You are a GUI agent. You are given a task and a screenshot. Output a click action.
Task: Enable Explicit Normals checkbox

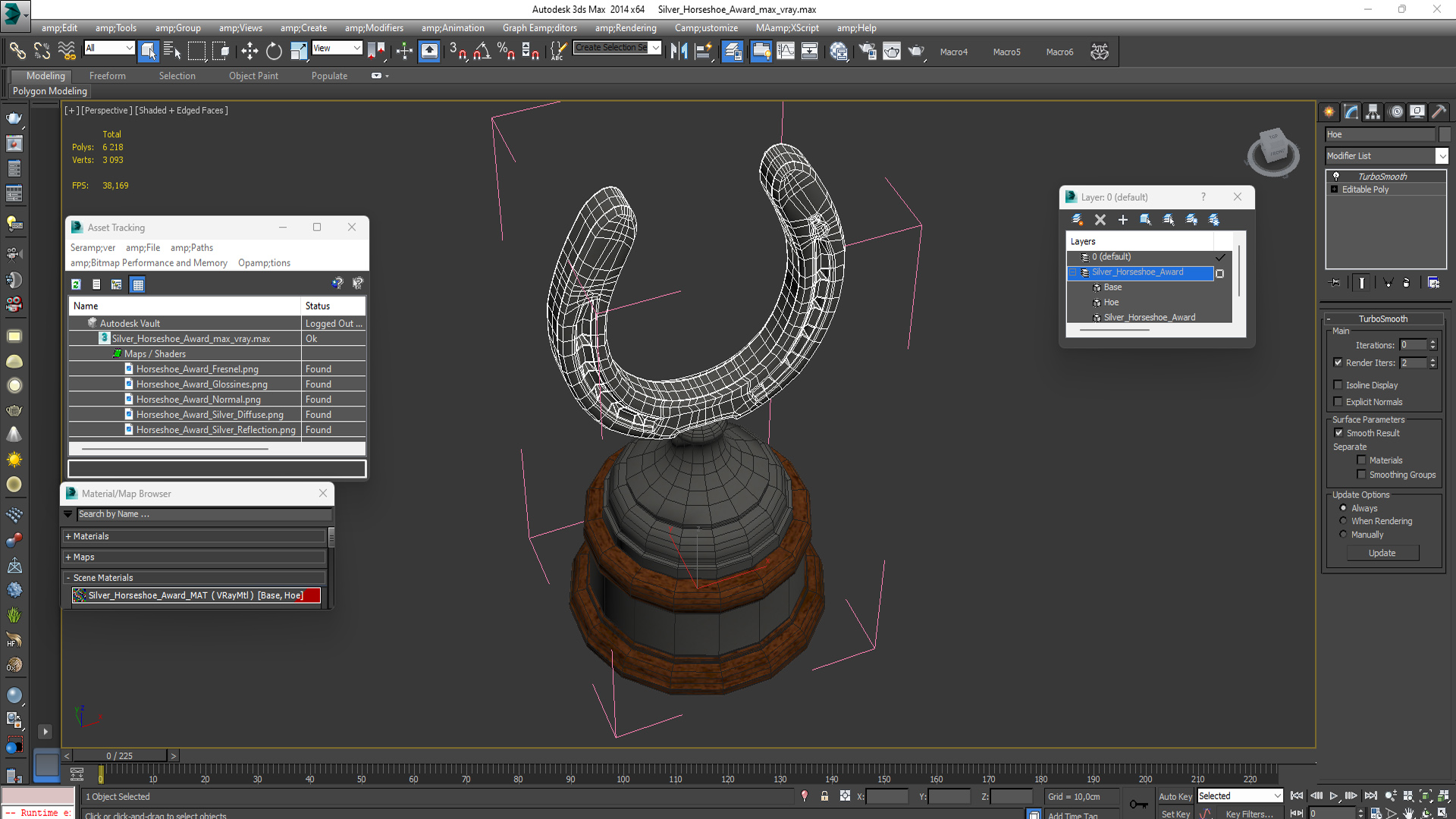pyautogui.click(x=1338, y=402)
